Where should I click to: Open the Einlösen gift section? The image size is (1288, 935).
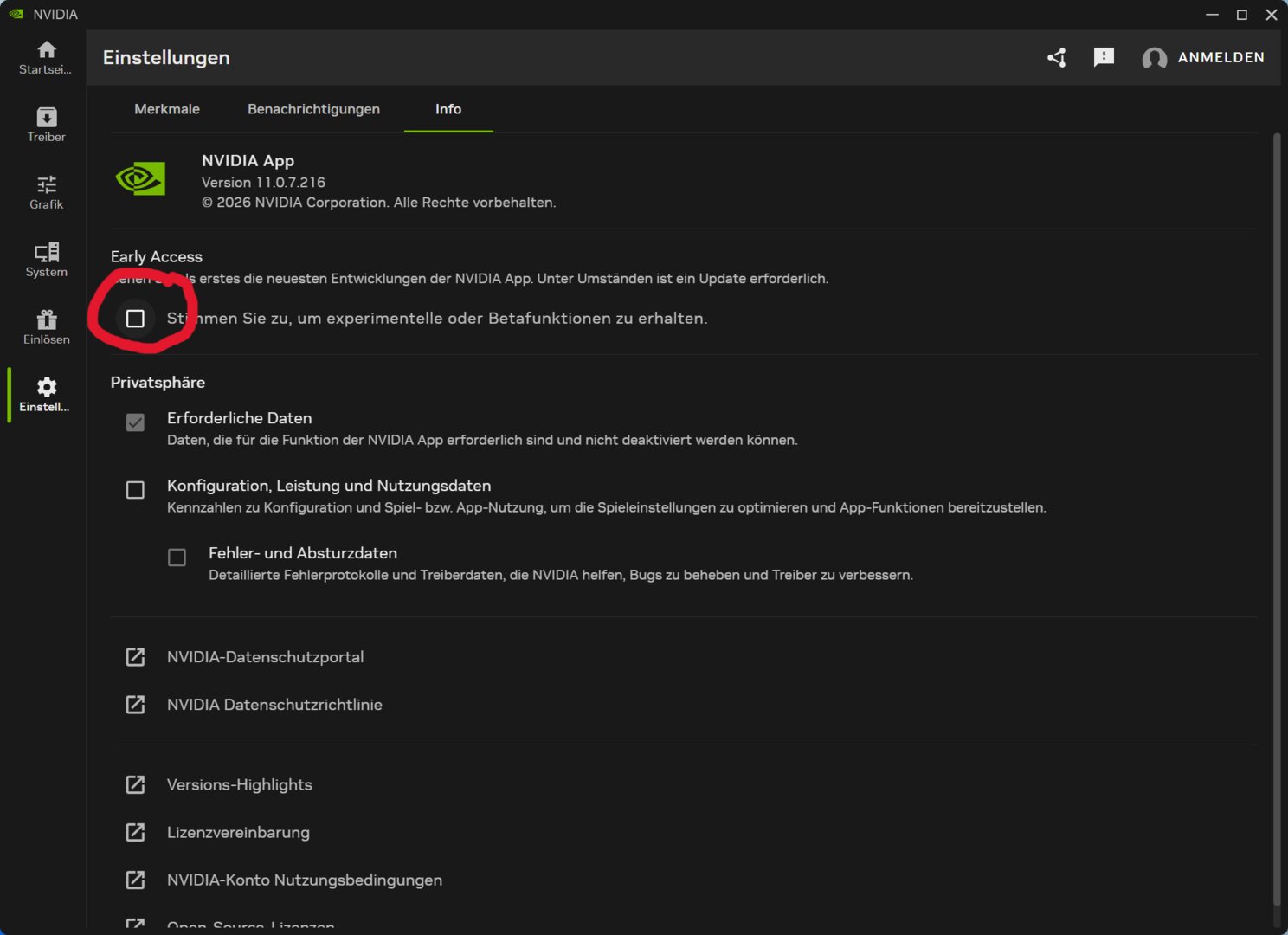pyautogui.click(x=45, y=326)
